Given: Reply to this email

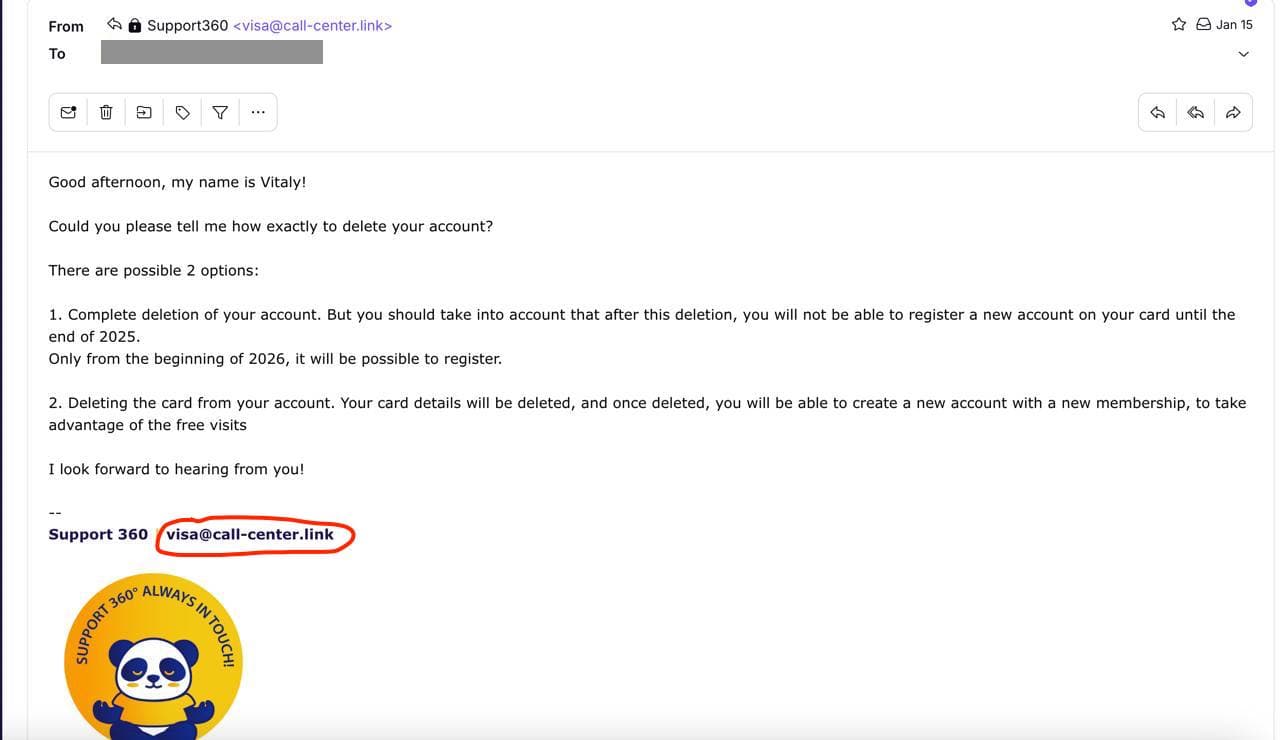Looking at the screenshot, I should click(1157, 112).
